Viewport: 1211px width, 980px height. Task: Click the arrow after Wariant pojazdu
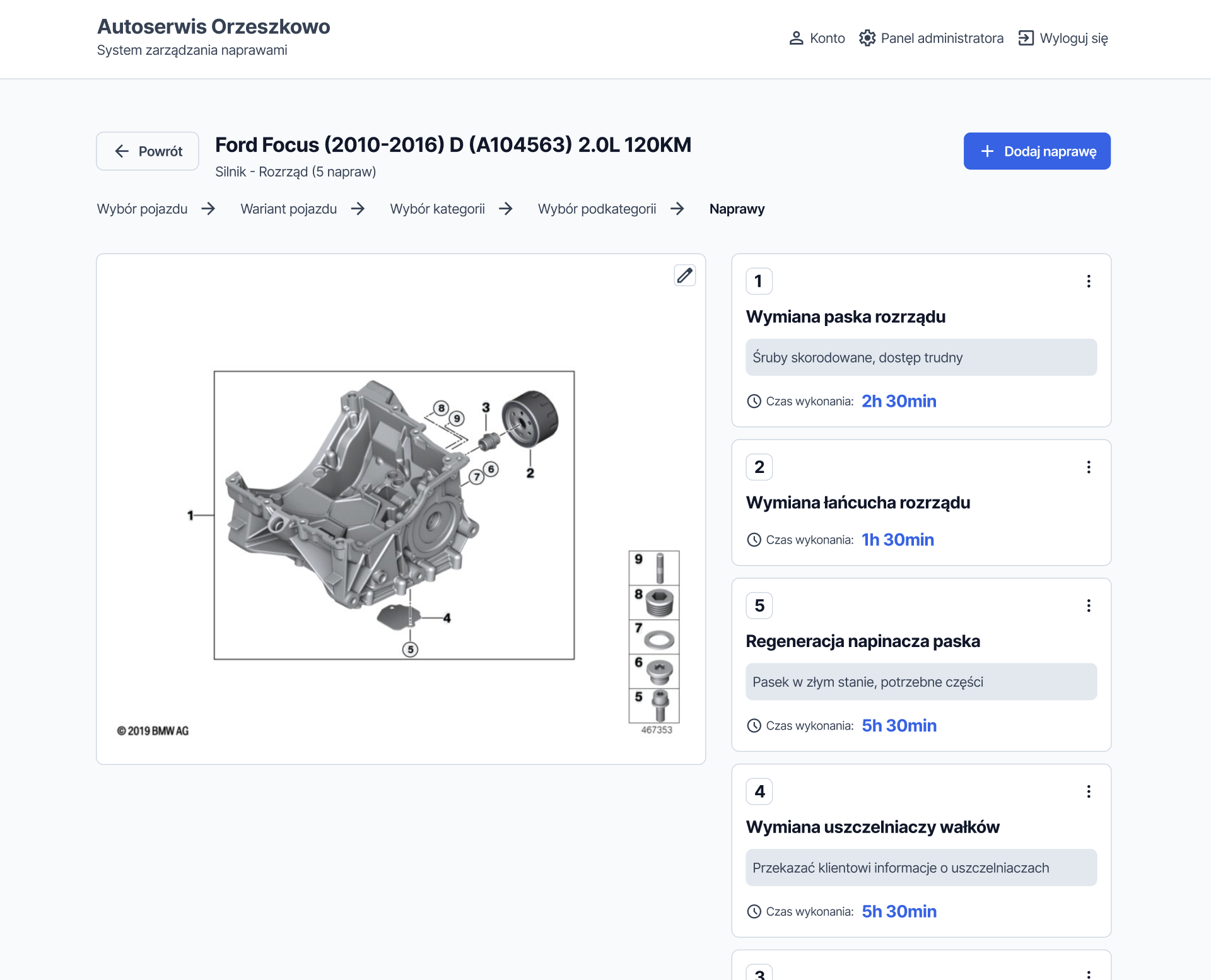(x=358, y=209)
